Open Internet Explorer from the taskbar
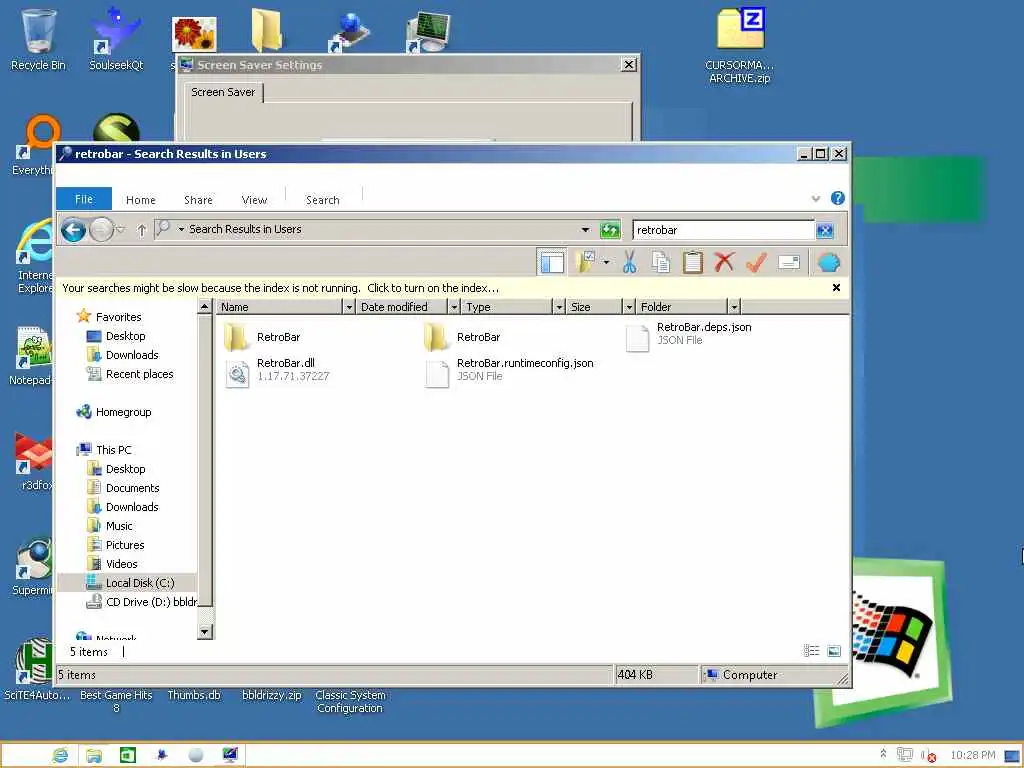1024x768 pixels. click(x=60, y=756)
